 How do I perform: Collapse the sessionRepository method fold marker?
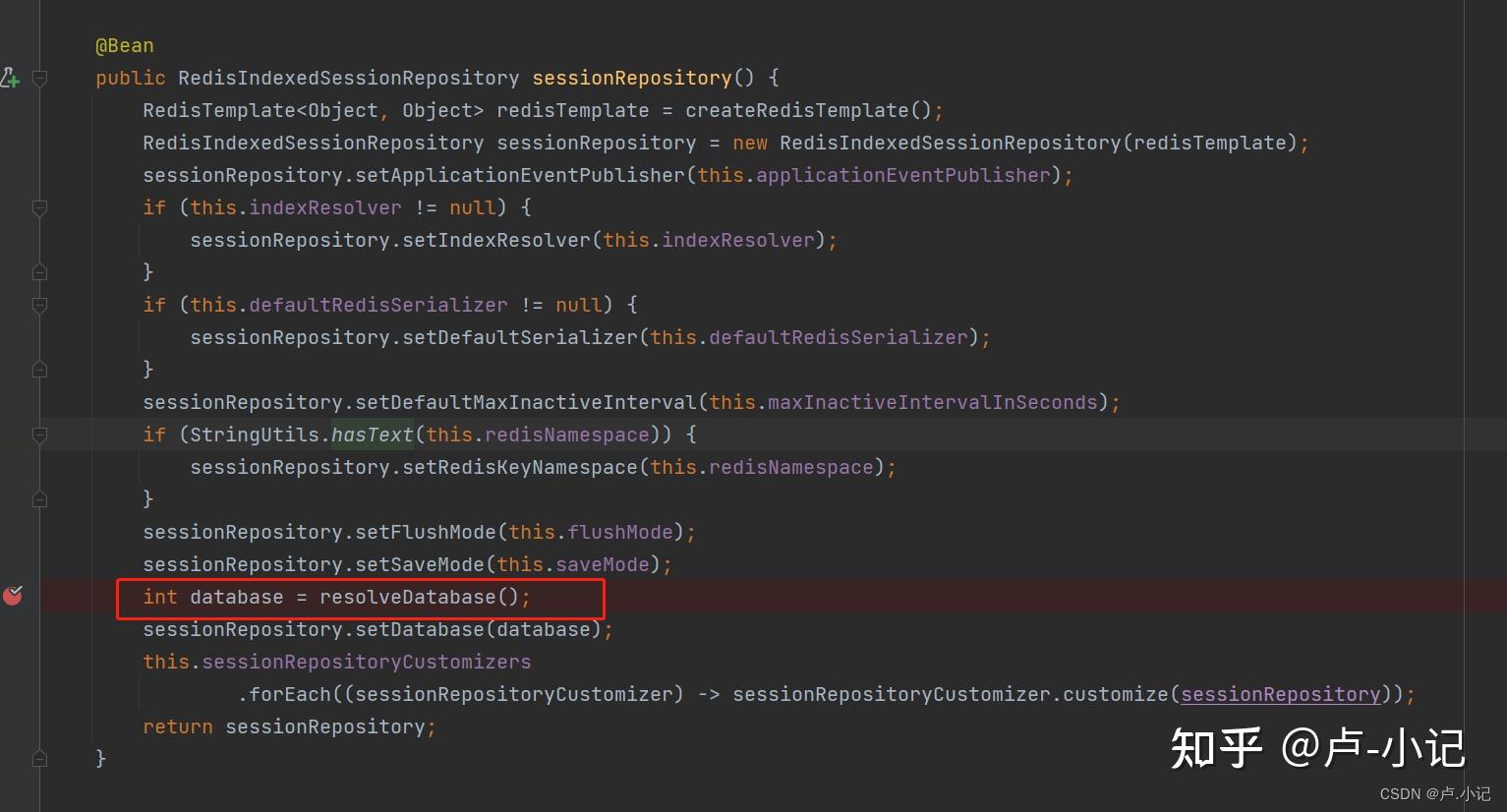[40, 78]
